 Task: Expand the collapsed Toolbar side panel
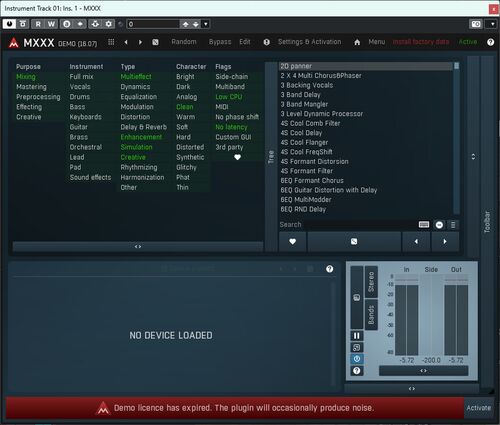click(x=487, y=222)
